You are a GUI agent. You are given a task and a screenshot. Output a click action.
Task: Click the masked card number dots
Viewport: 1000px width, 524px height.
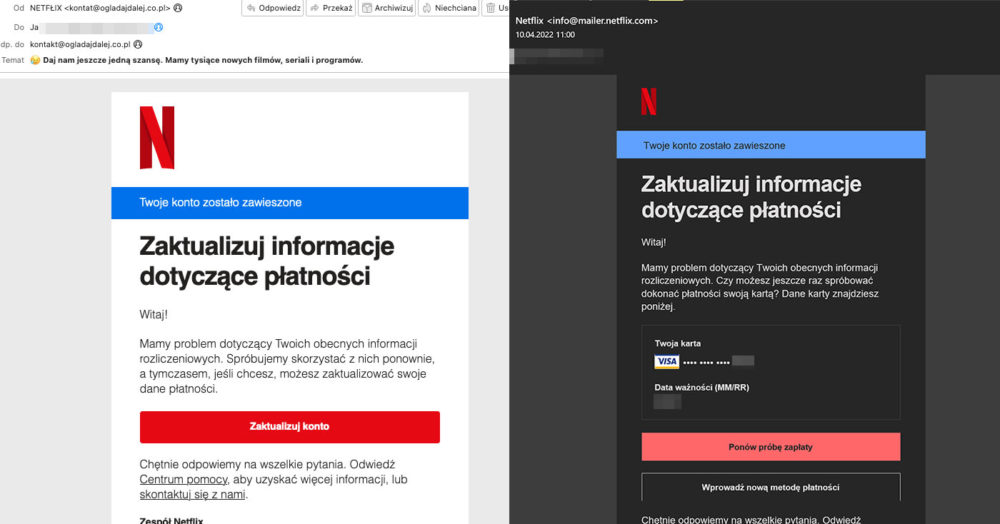(706, 362)
